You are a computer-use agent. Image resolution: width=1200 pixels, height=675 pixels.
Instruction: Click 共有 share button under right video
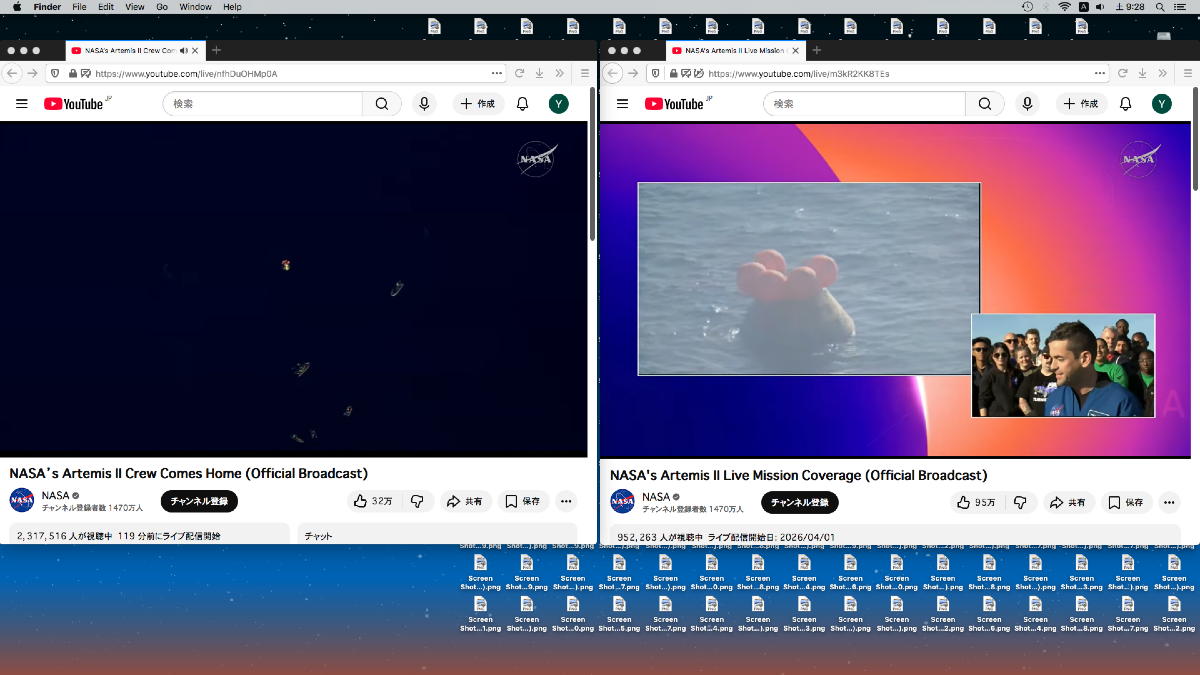[1068, 502]
